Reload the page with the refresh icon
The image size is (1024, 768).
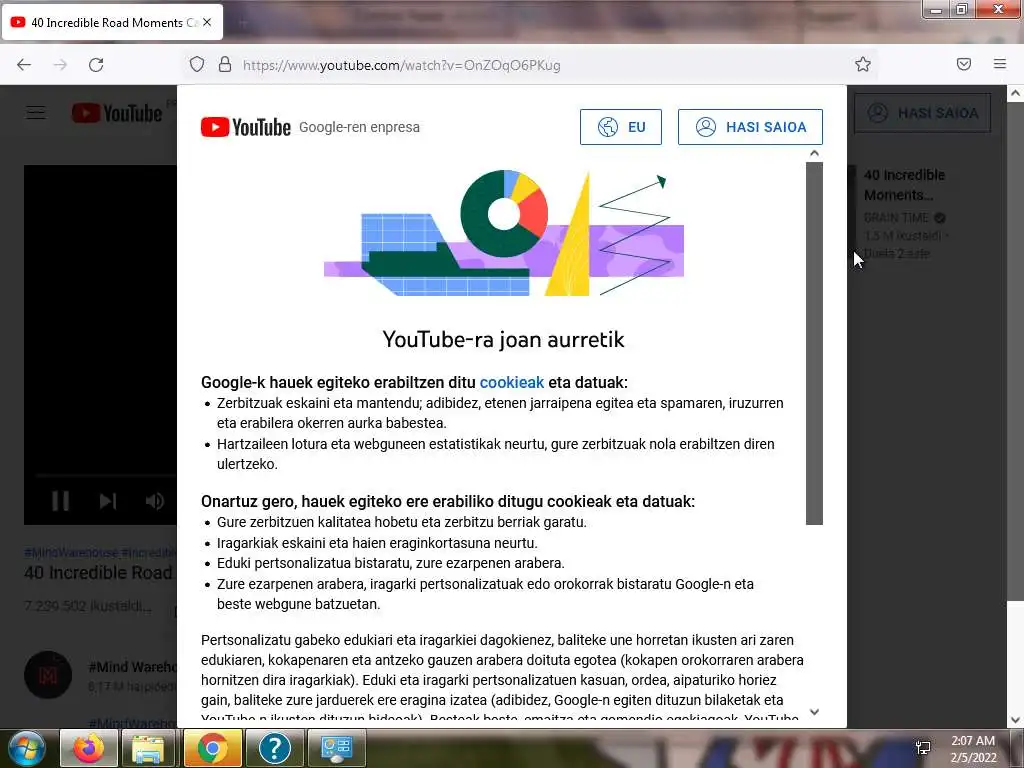tap(96, 65)
